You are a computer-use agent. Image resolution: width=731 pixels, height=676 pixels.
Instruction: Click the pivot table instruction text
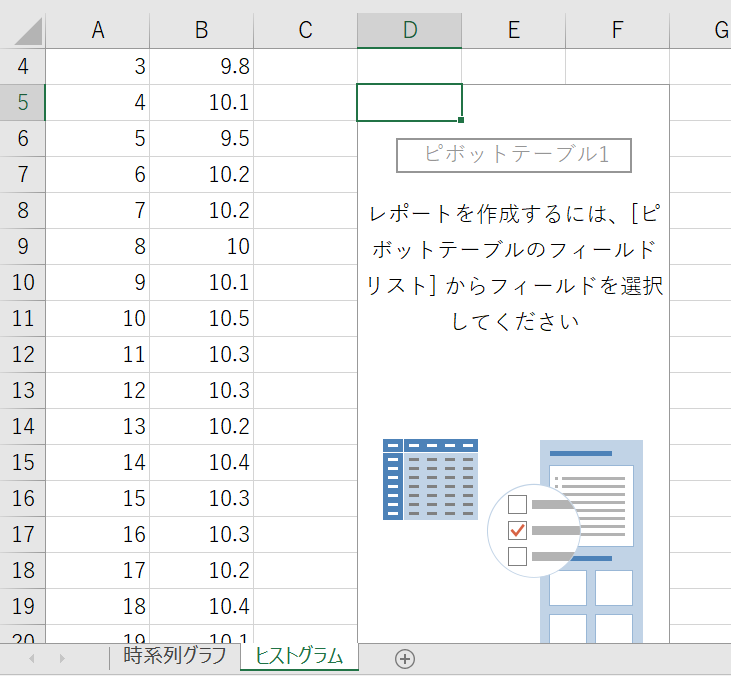tap(515, 268)
